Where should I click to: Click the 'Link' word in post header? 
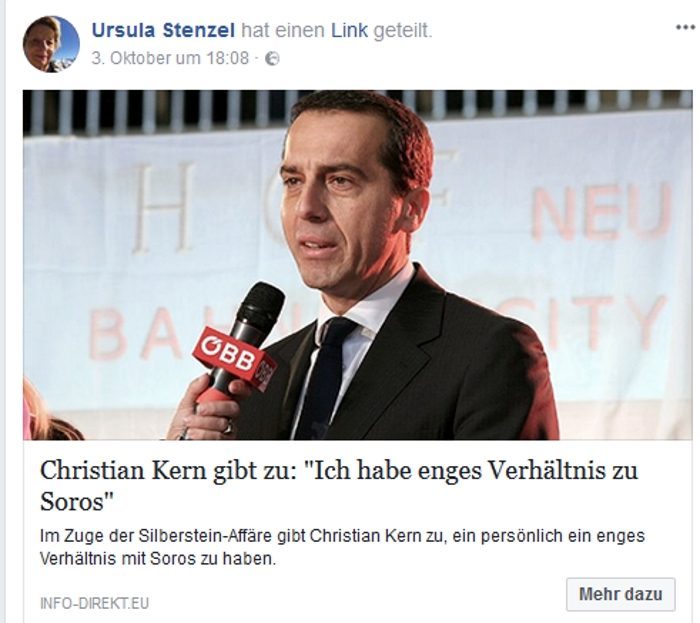pyautogui.click(x=350, y=30)
